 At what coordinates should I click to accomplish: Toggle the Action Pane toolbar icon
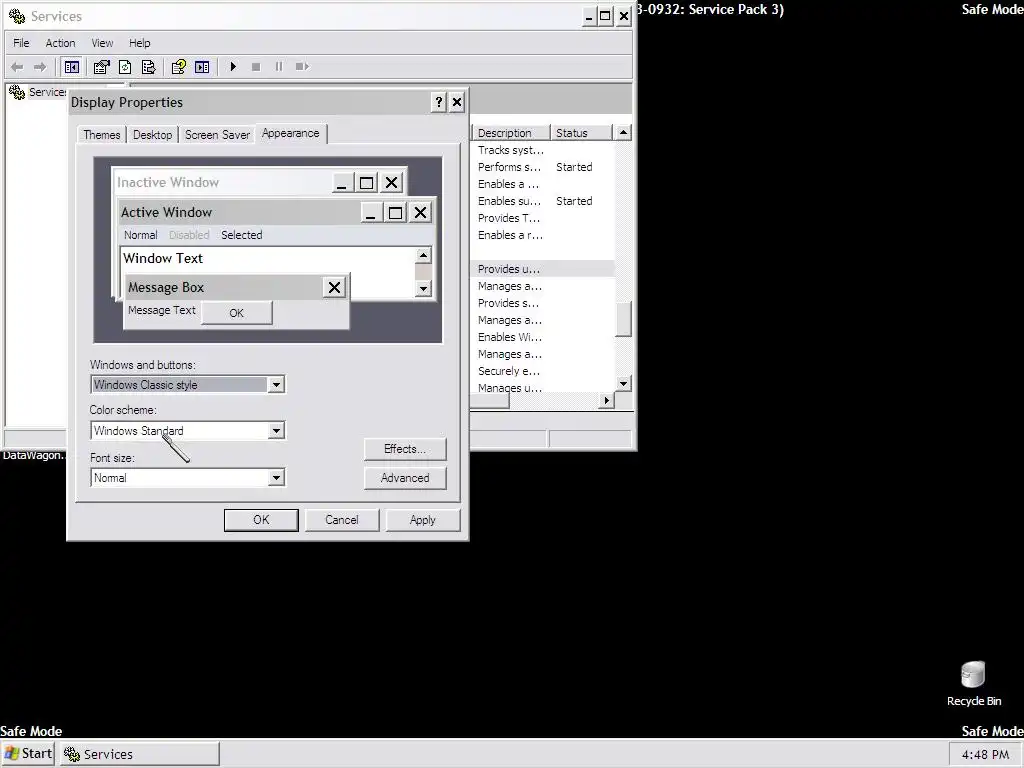(202, 67)
